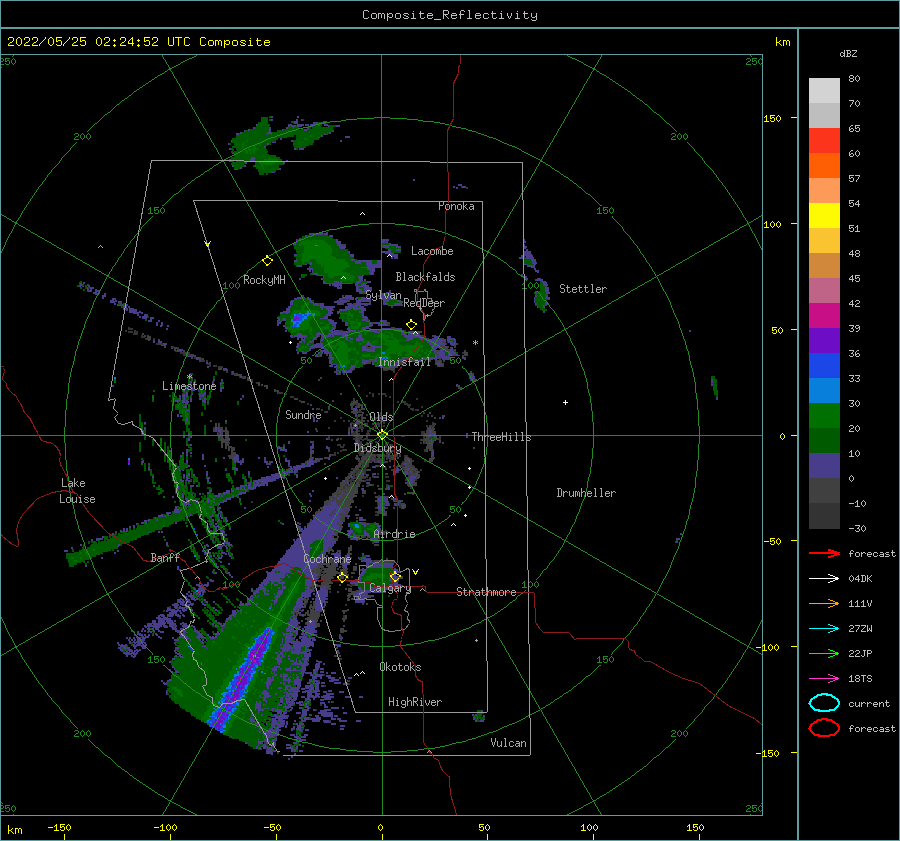The height and width of the screenshot is (841, 900).
Task: Click the light gray 70-80 dBZ swatch
Action: click(x=824, y=91)
